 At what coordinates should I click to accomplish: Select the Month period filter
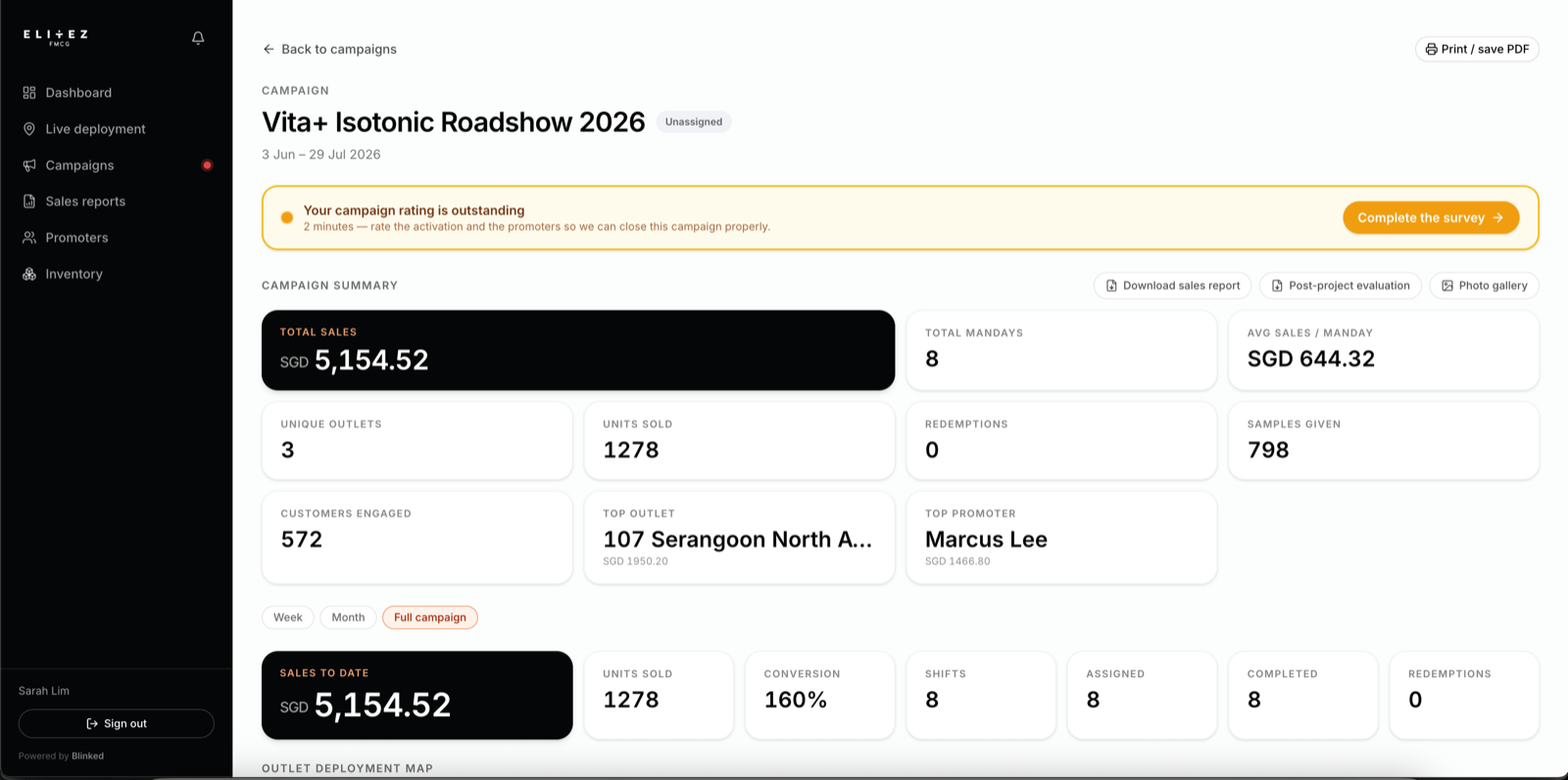point(348,617)
